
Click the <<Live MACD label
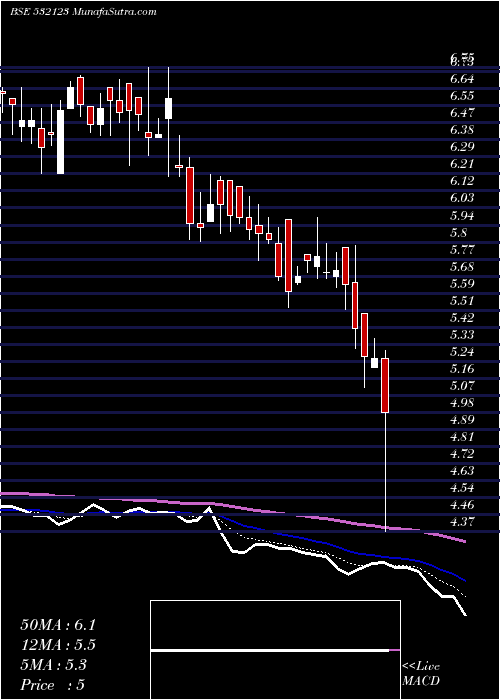421,674
